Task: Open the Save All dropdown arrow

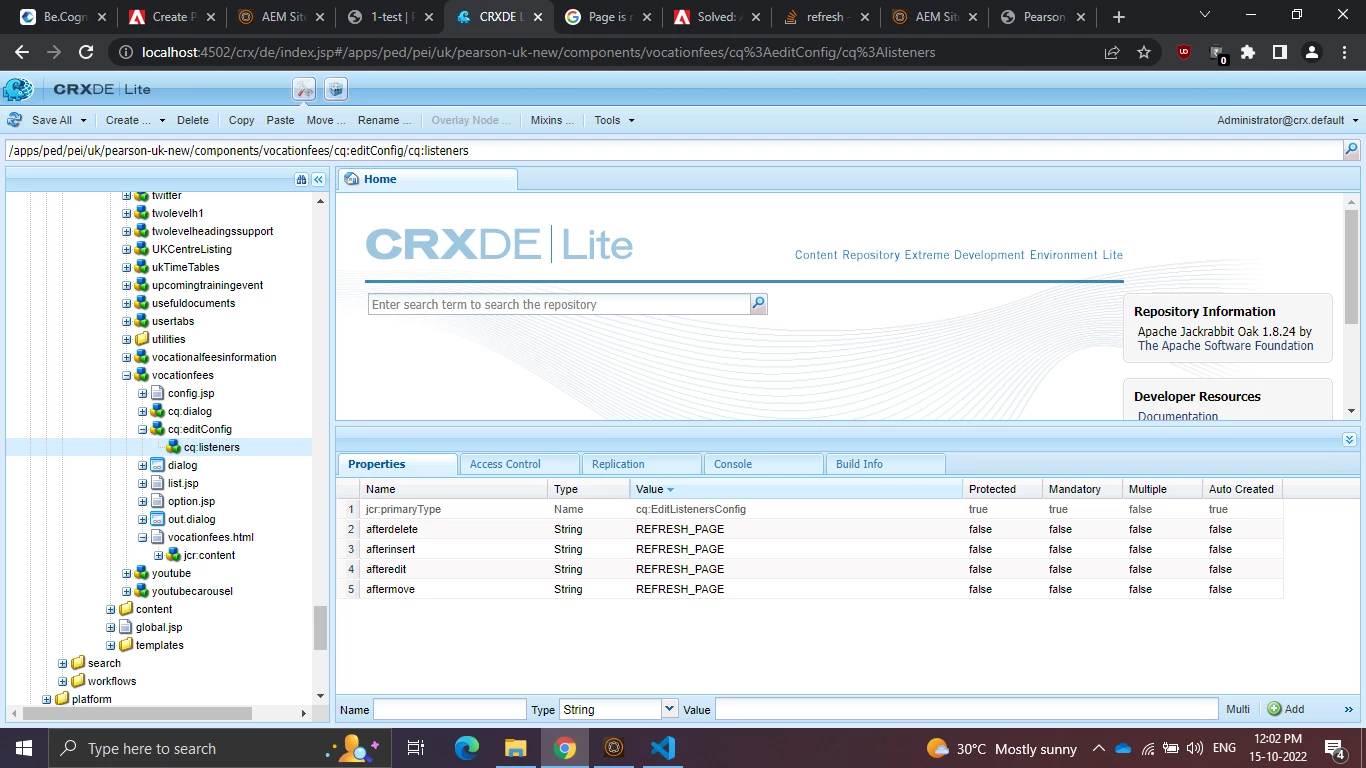Action: click(83, 120)
